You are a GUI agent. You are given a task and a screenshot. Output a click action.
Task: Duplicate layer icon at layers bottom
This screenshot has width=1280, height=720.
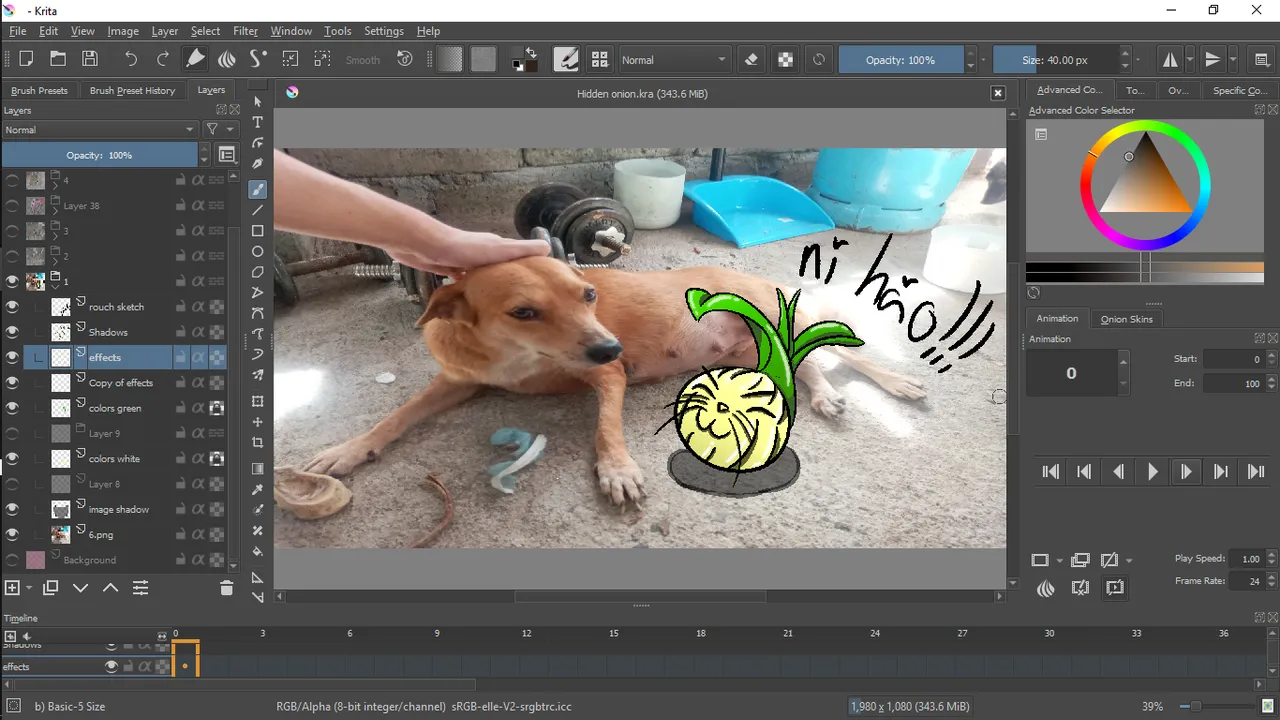[x=50, y=588]
